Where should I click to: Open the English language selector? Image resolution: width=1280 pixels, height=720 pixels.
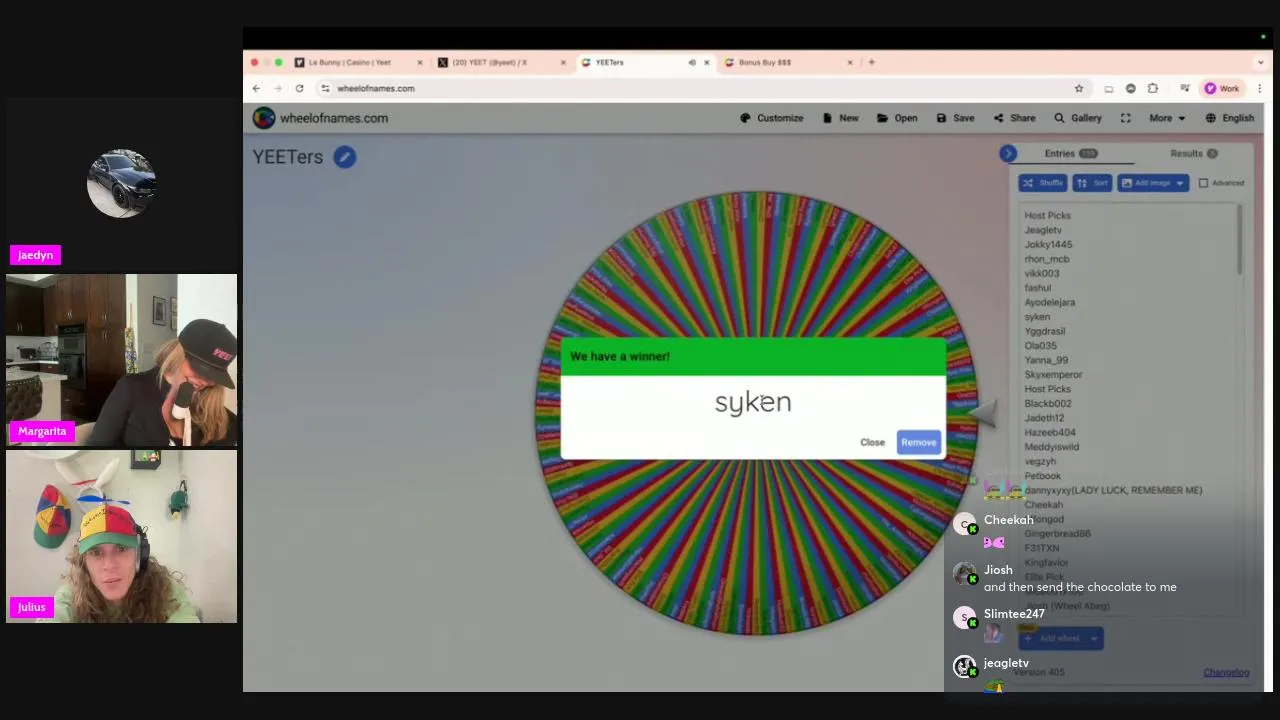pos(1230,118)
